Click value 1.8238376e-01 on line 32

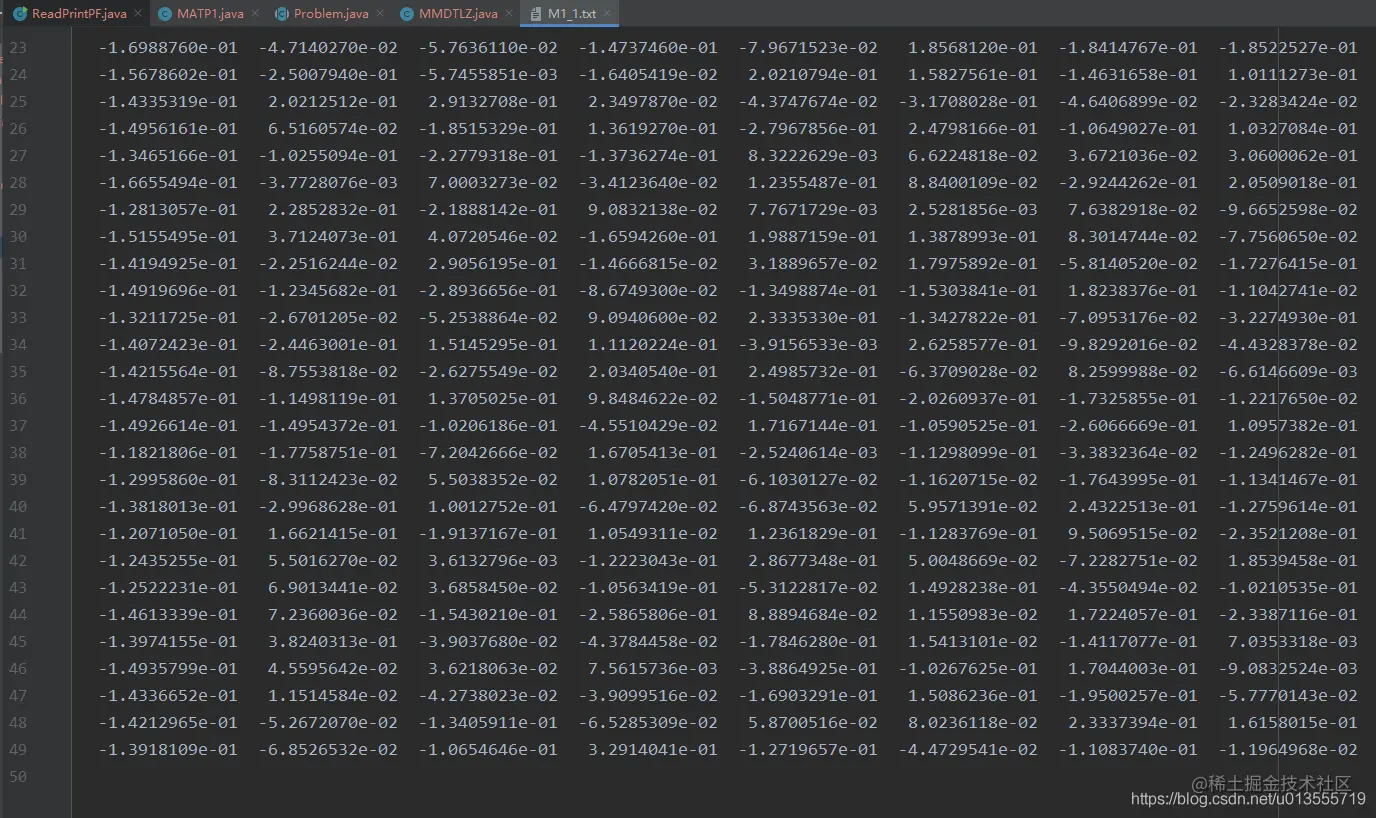[1133, 291]
